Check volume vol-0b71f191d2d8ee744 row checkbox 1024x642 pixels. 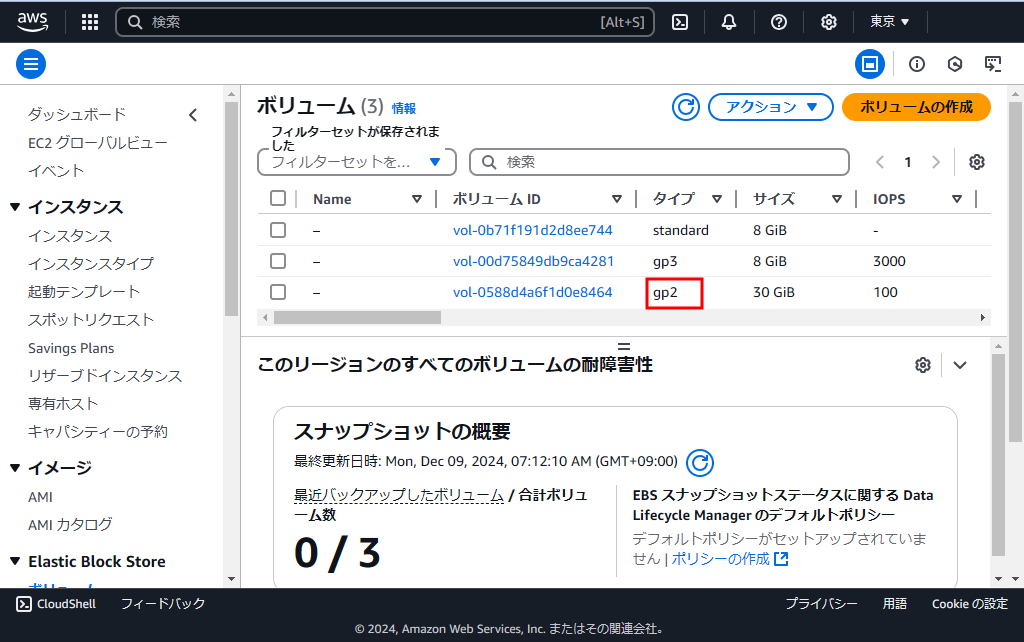[278, 230]
